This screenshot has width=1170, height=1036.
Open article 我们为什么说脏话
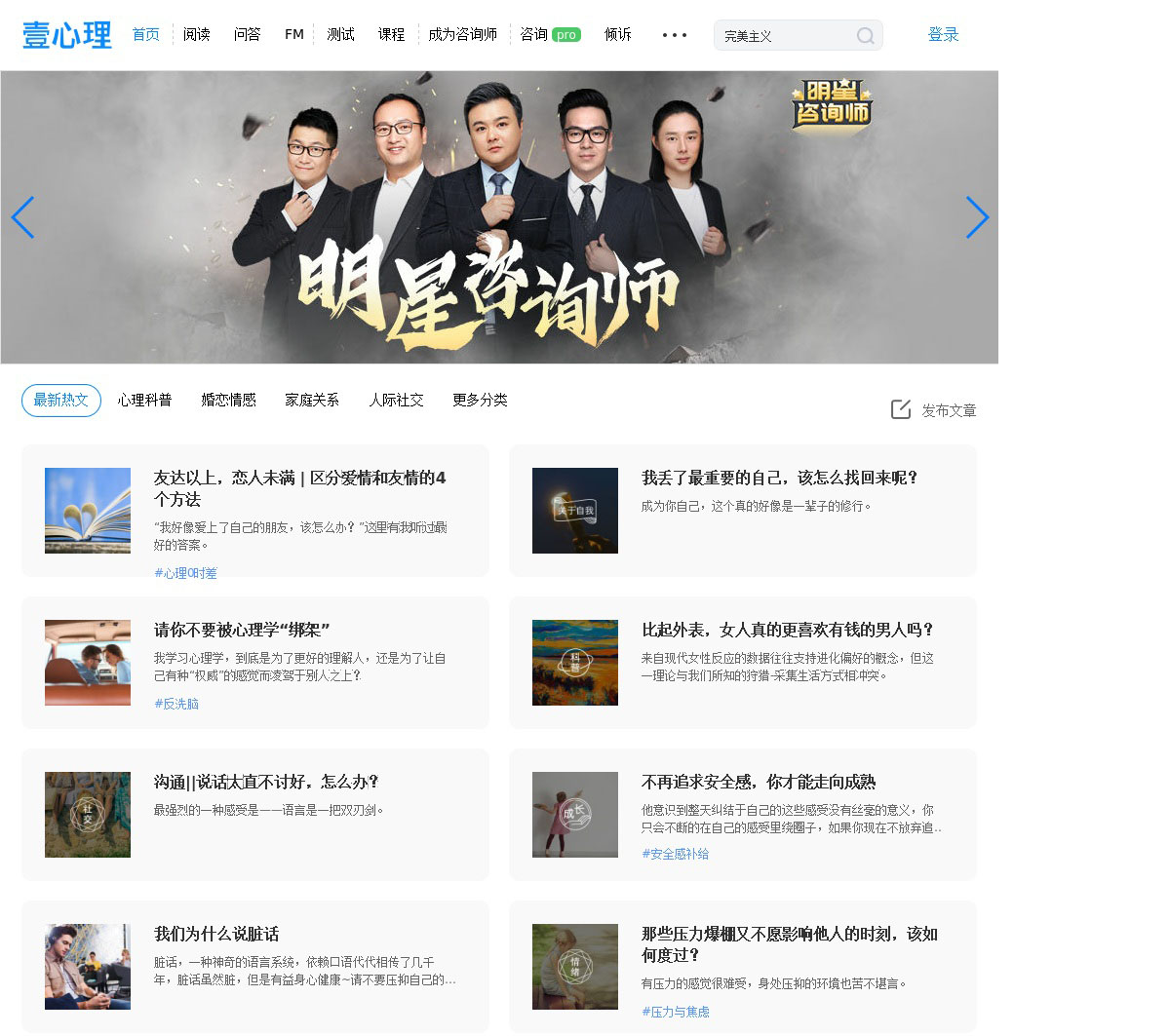point(216,934)
